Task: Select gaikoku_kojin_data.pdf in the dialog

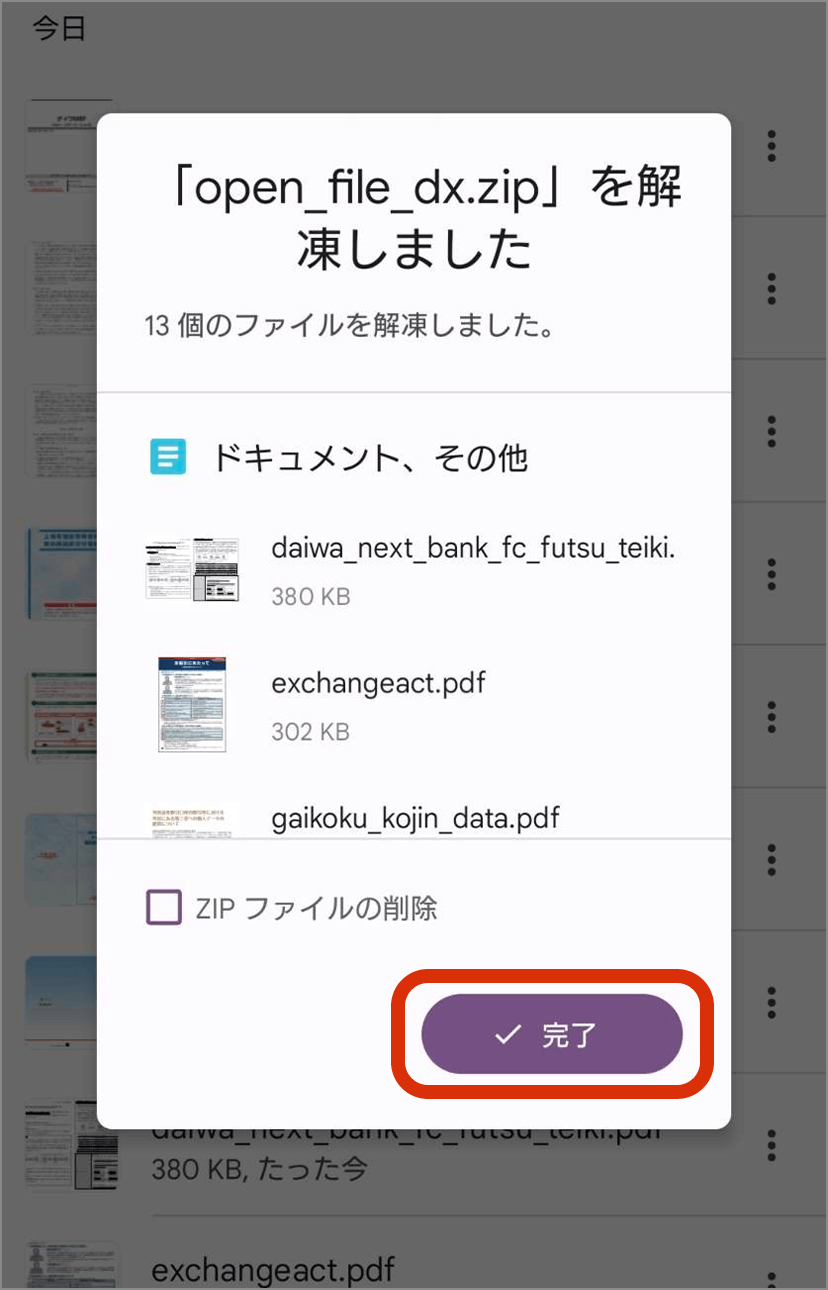Action: point(415,818)
